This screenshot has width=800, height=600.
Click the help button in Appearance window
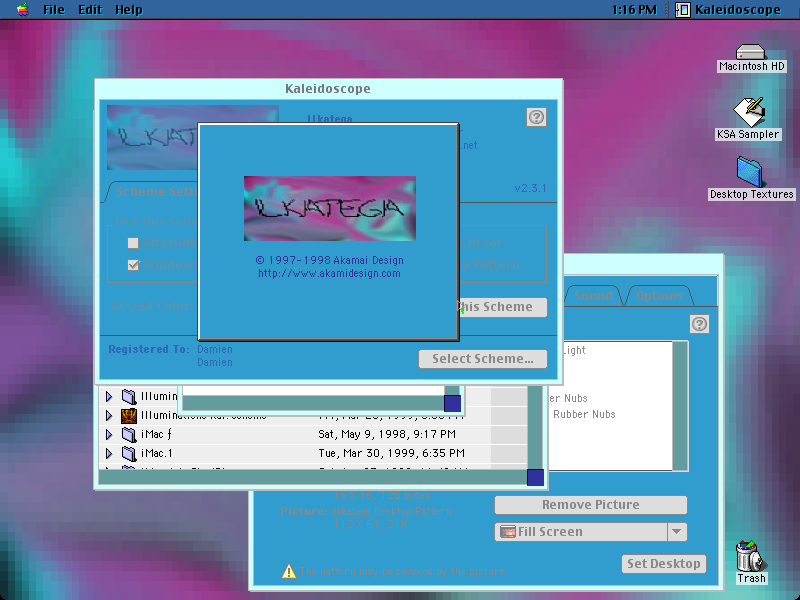(699, 324)
